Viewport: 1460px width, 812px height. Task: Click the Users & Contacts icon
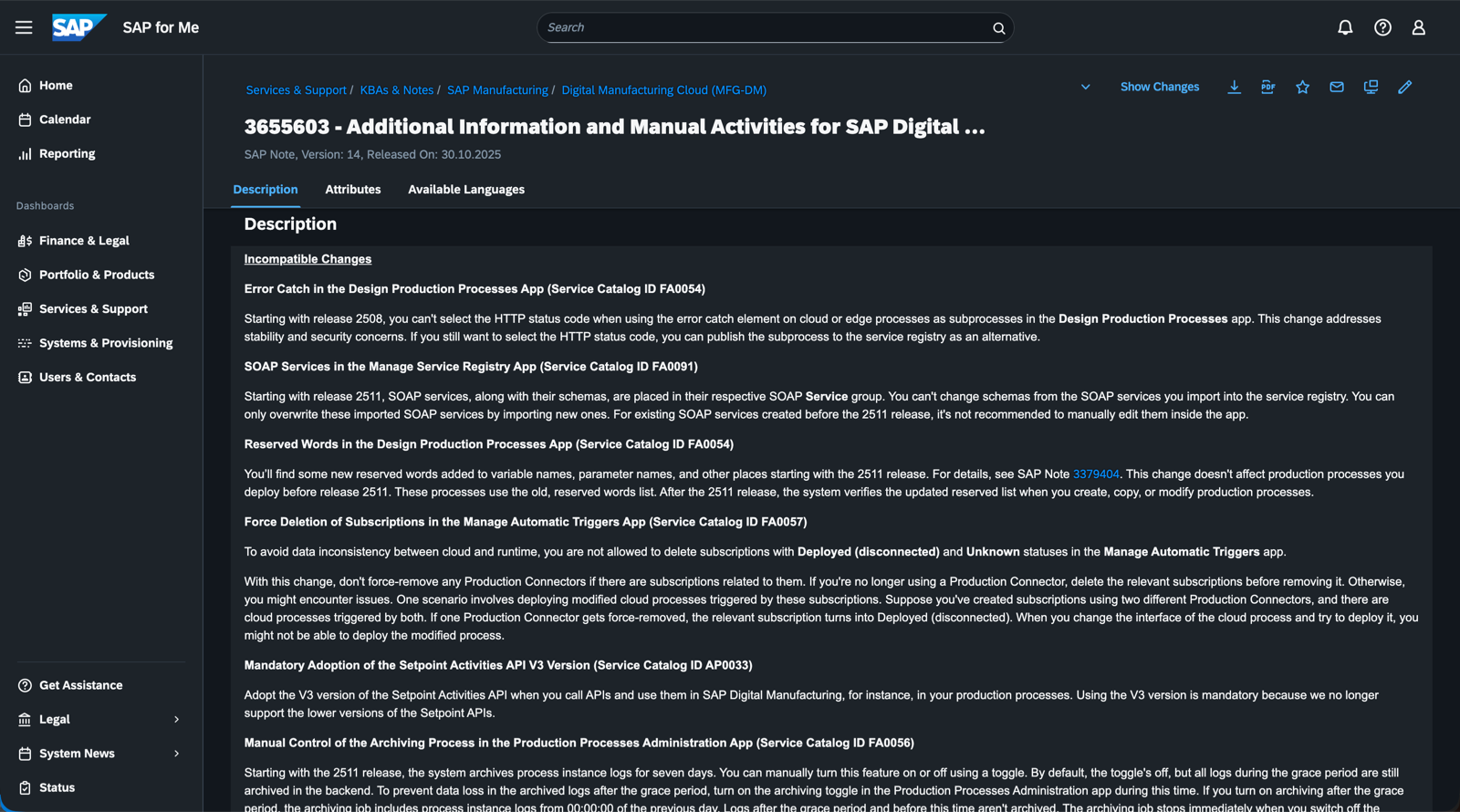coord(25,378)
